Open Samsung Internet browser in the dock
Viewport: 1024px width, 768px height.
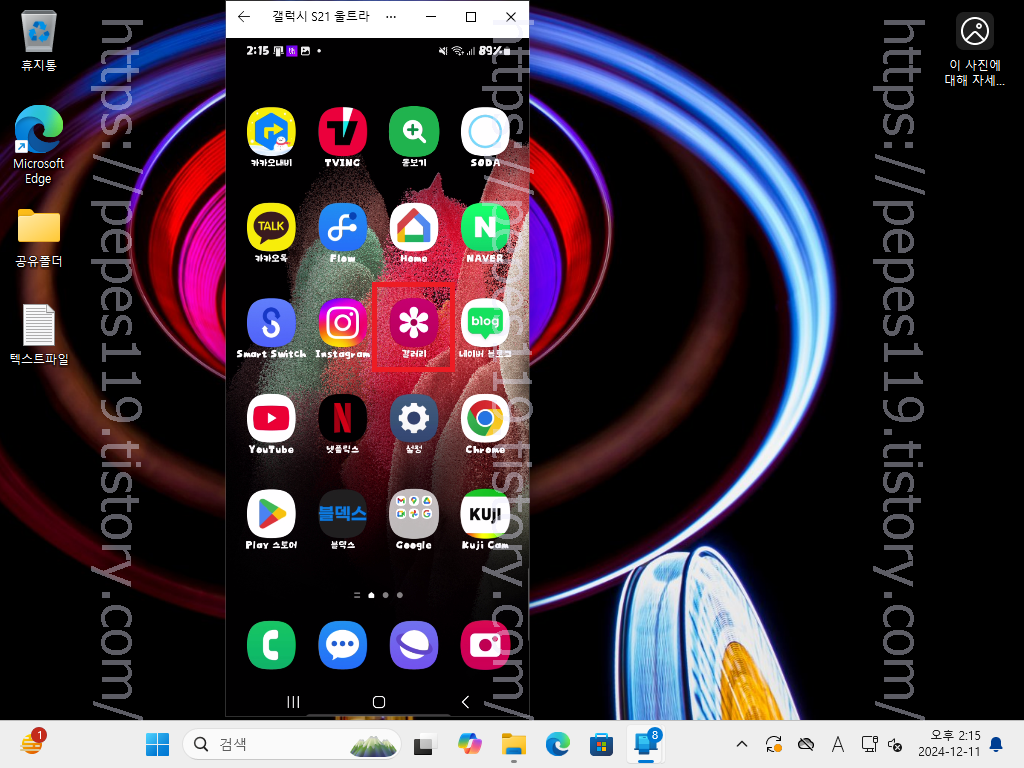(413, 645)
